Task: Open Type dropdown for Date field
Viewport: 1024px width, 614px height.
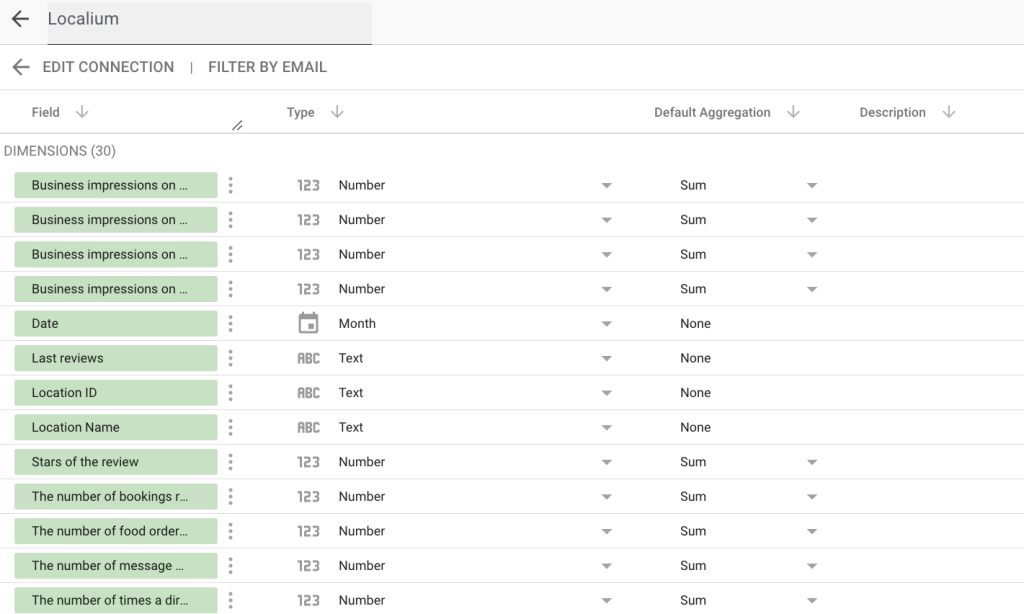Action: (x=607, y=324)
